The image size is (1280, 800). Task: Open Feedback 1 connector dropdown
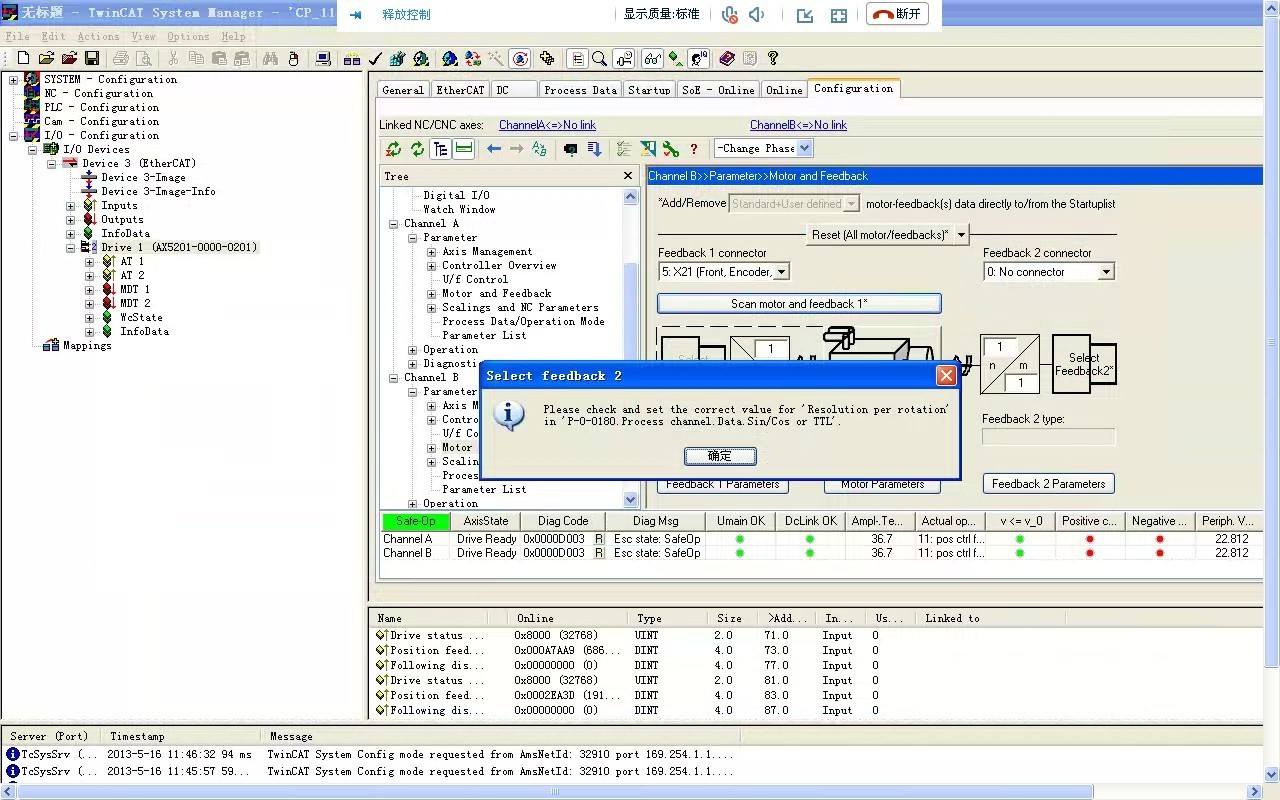point(781,272)
